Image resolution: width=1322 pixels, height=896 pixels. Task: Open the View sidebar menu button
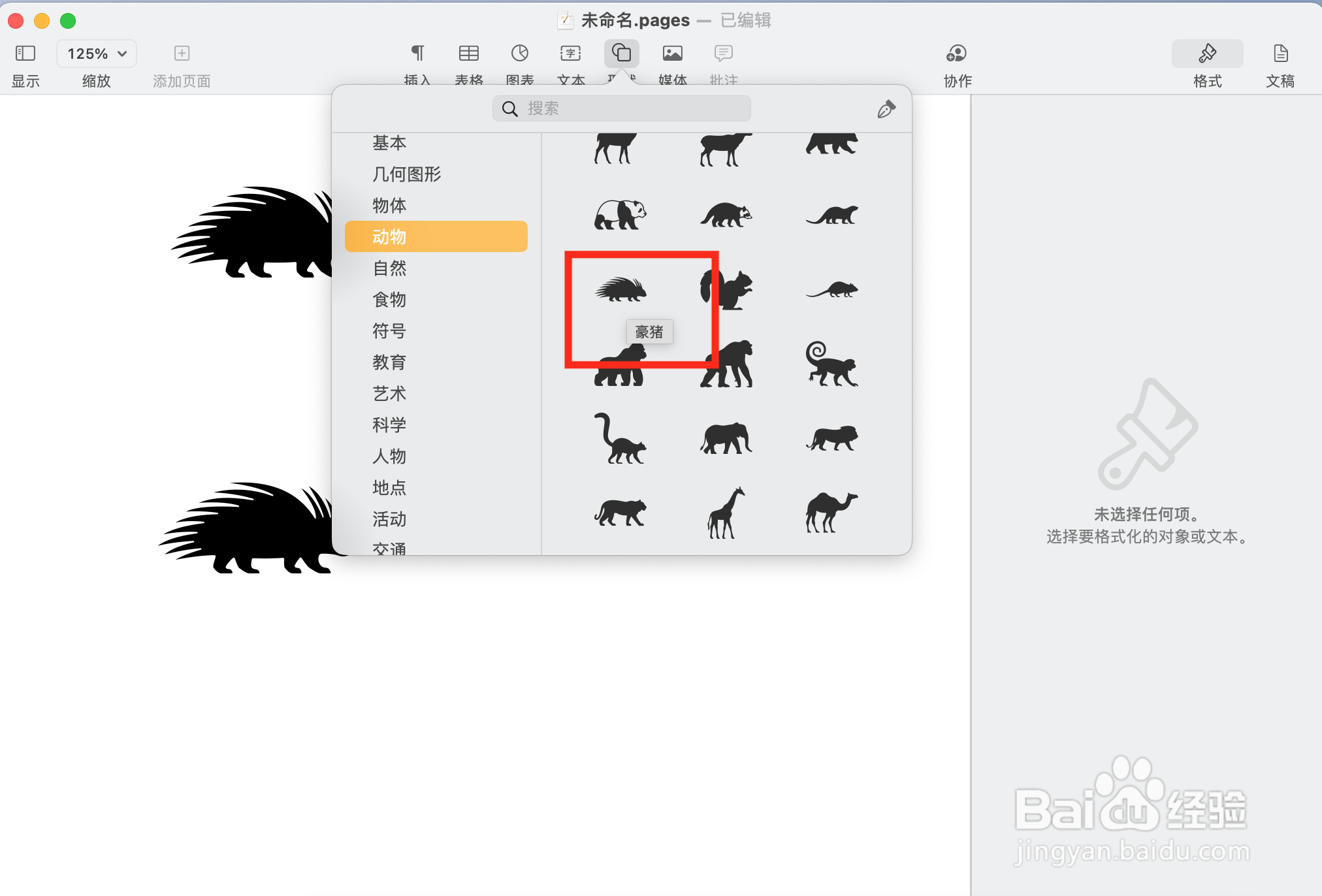(x=25, y=54)
